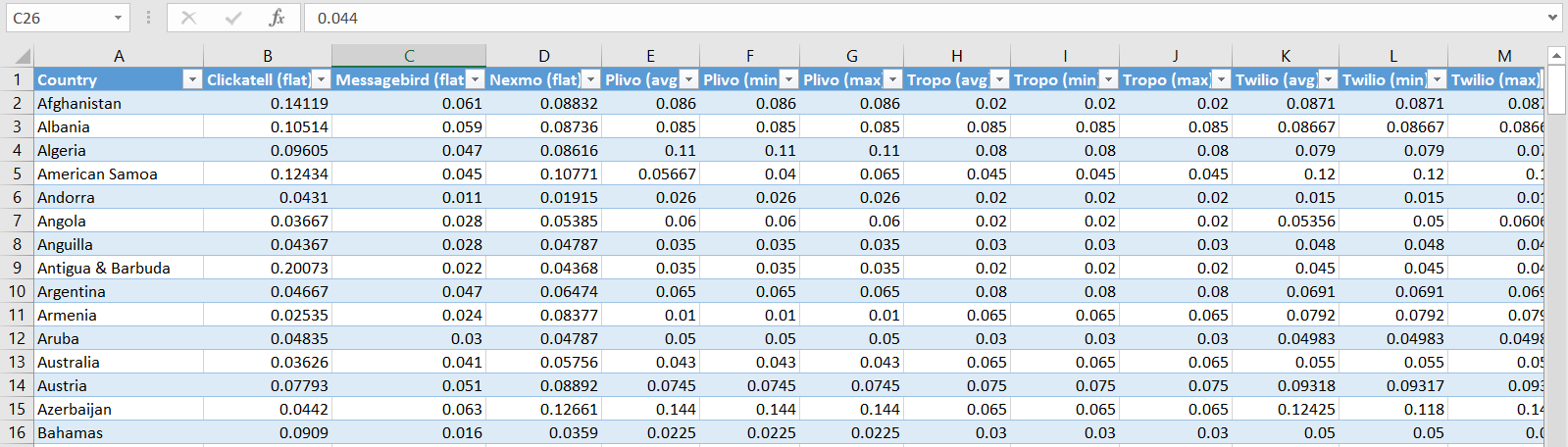Screen dimensions: 1568x447
Task: Open the Messagebird (flat) filter dropdown
Action: pos(475,79)
